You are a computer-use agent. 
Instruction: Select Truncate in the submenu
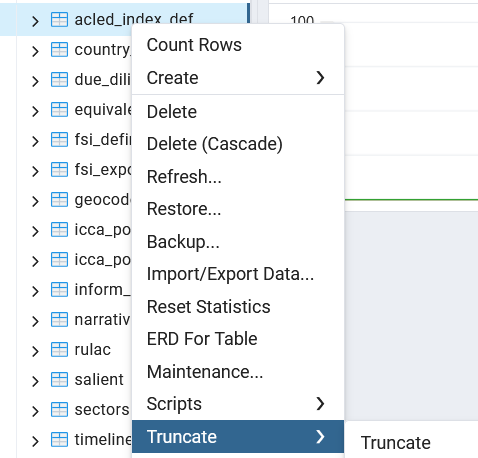pos(396,443)
